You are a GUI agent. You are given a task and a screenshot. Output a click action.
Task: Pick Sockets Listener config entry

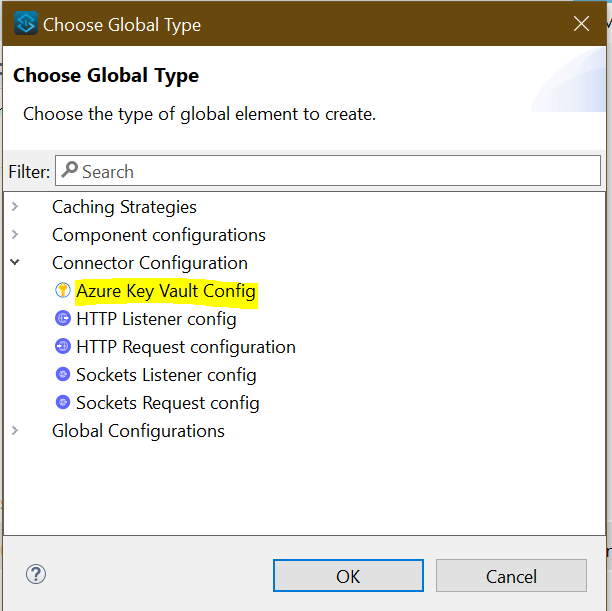(166, 375)
